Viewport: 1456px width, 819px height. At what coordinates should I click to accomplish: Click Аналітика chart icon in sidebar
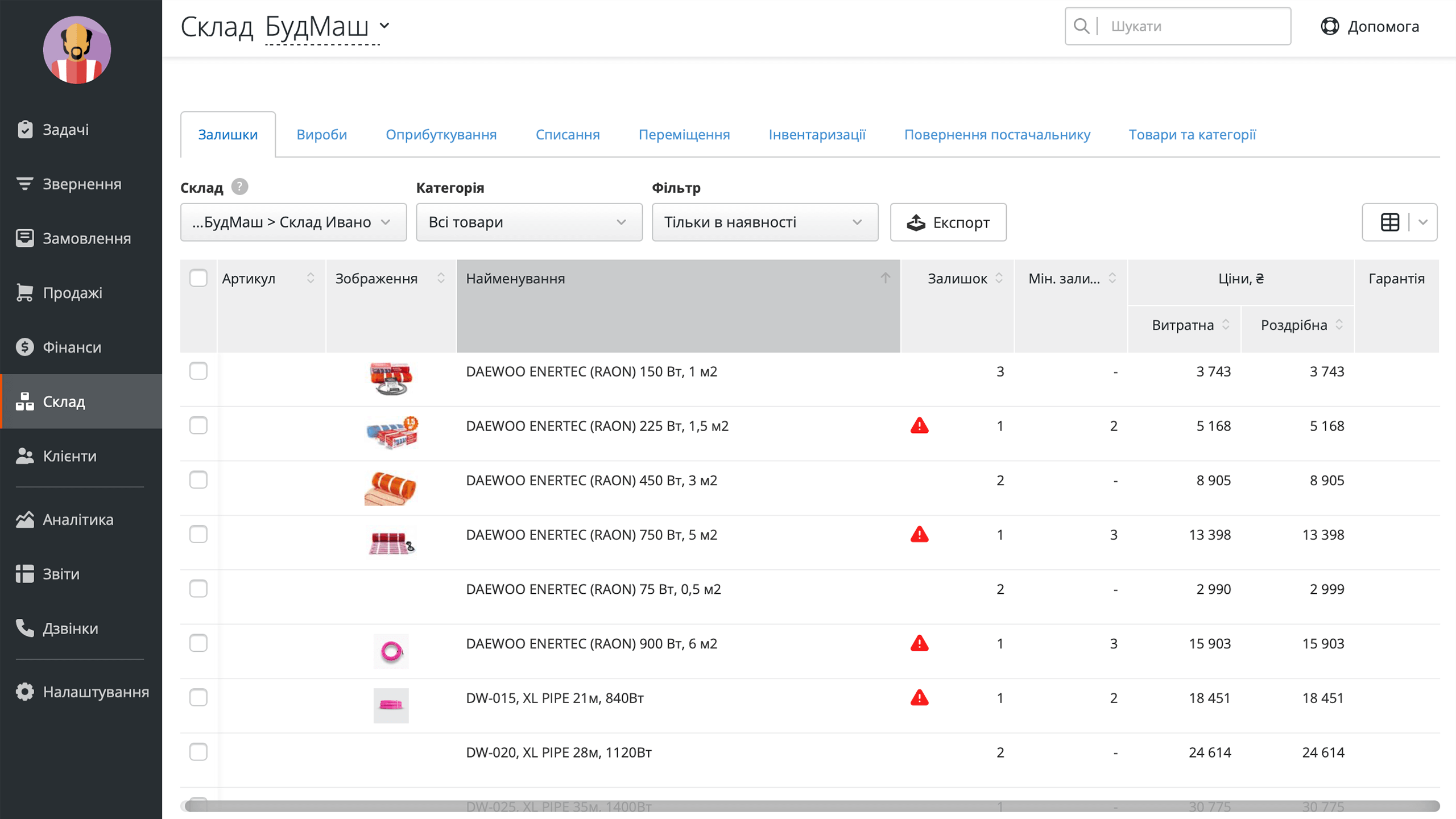click(x=24, y=519)
